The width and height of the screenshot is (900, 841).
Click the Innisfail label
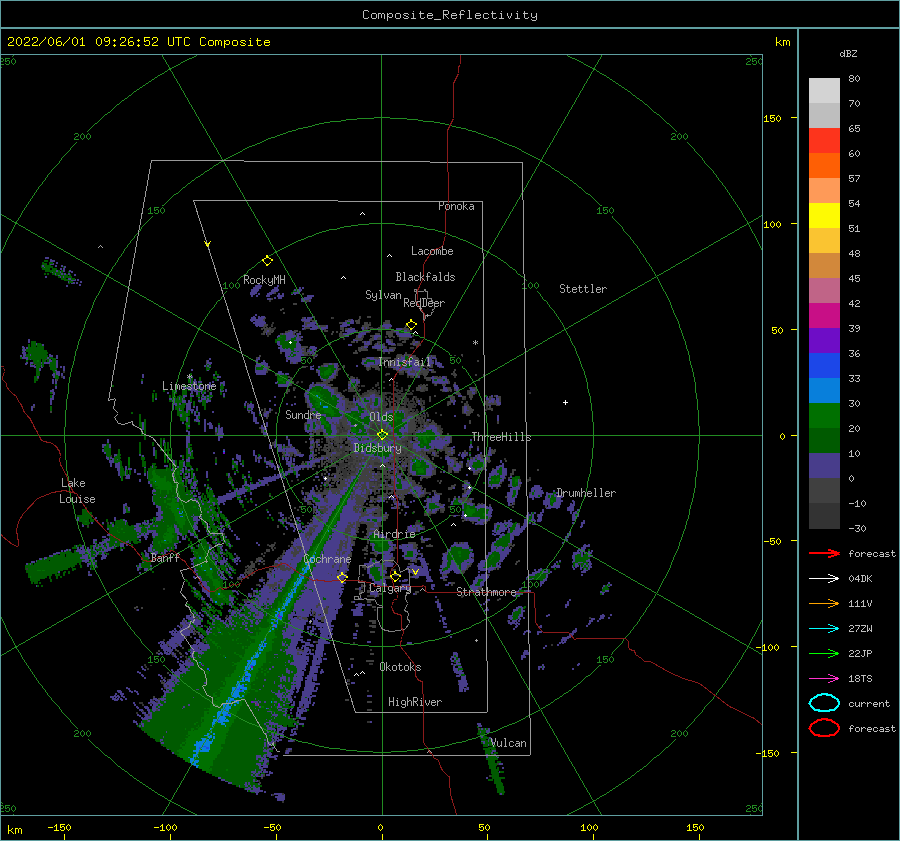pyautogui.click(x=405, y=362)
